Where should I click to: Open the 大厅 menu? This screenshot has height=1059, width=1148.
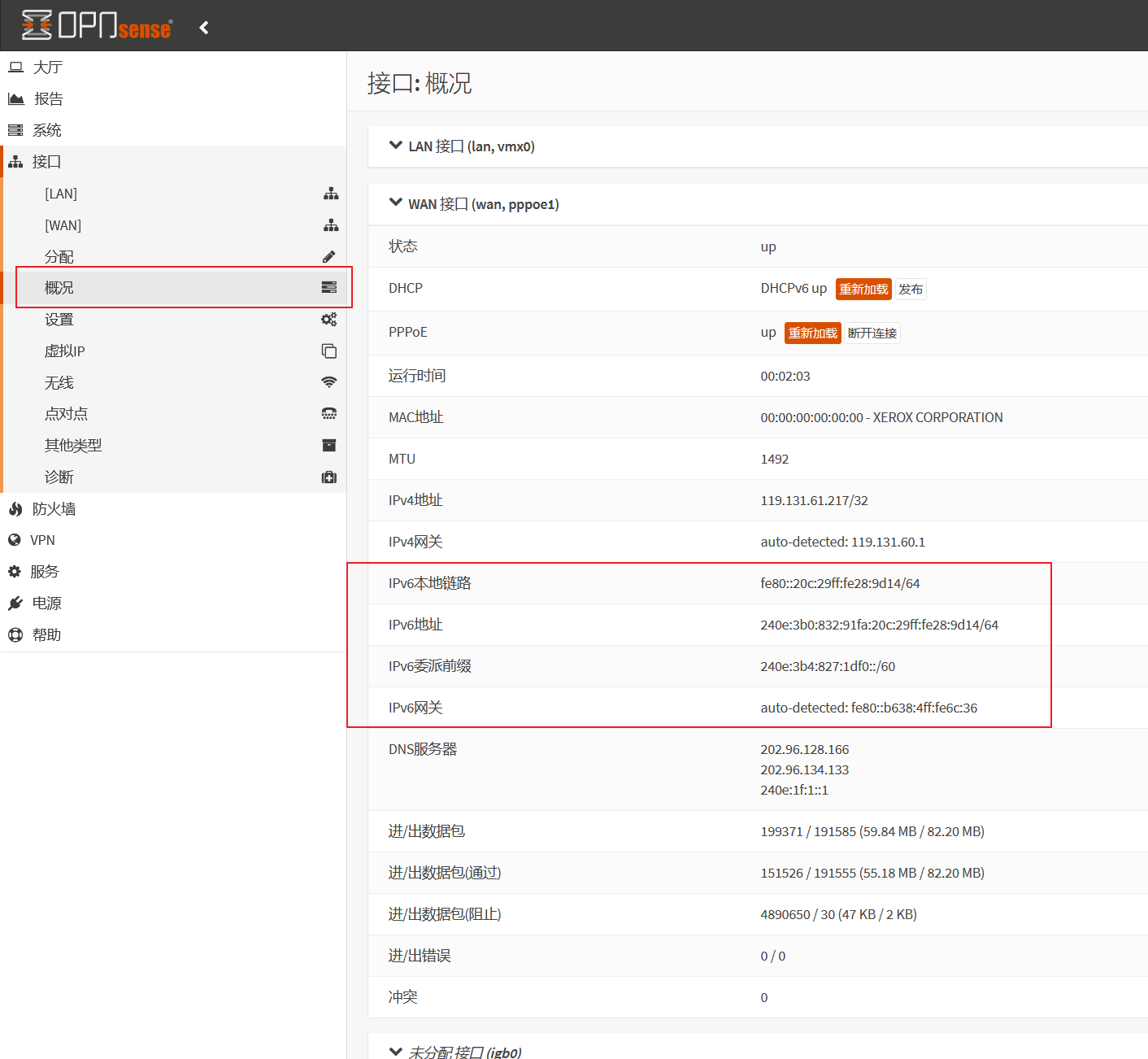coord(173,67)
